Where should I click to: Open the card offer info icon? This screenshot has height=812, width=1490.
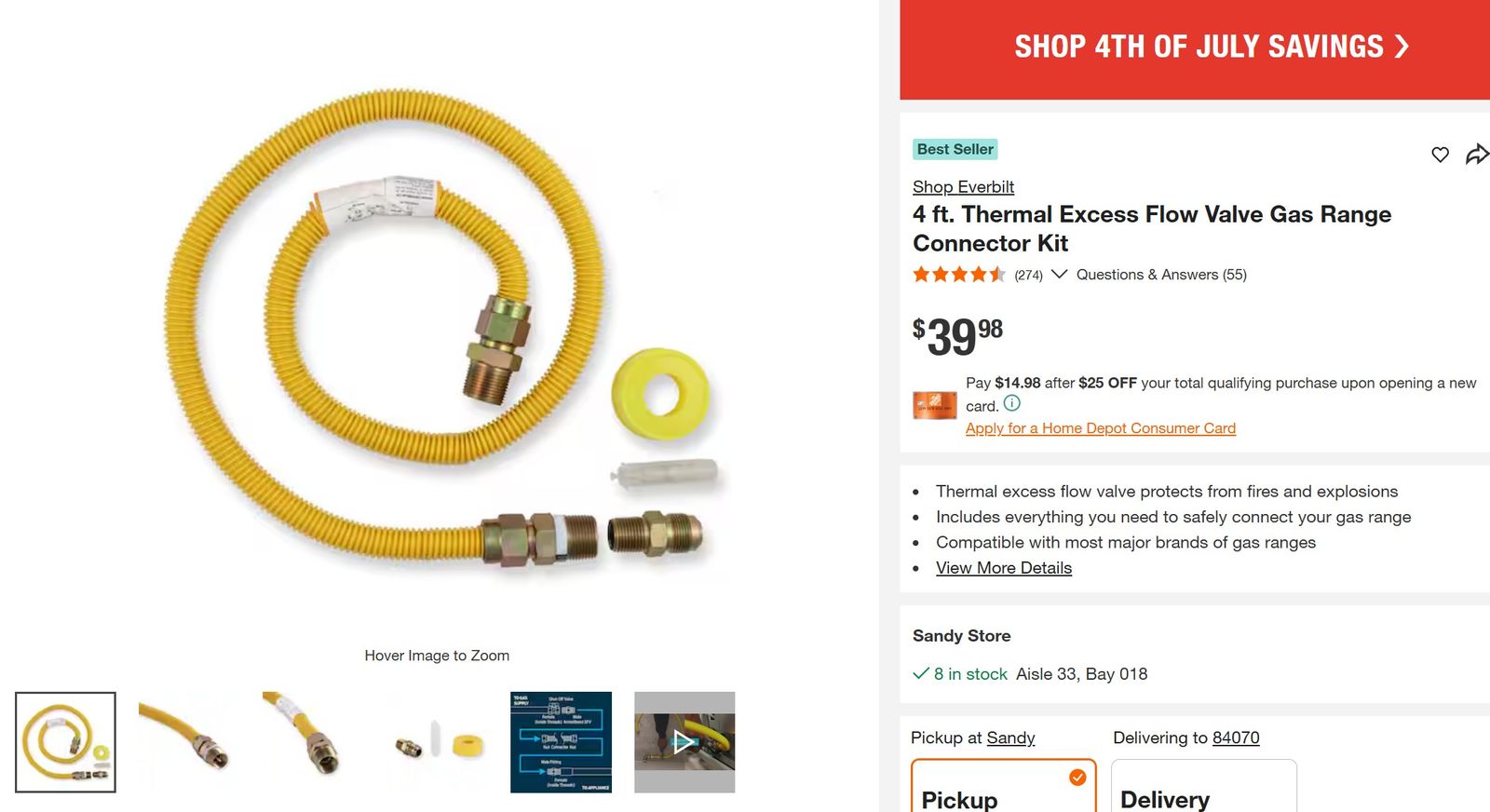click(x=1012, y=403)
